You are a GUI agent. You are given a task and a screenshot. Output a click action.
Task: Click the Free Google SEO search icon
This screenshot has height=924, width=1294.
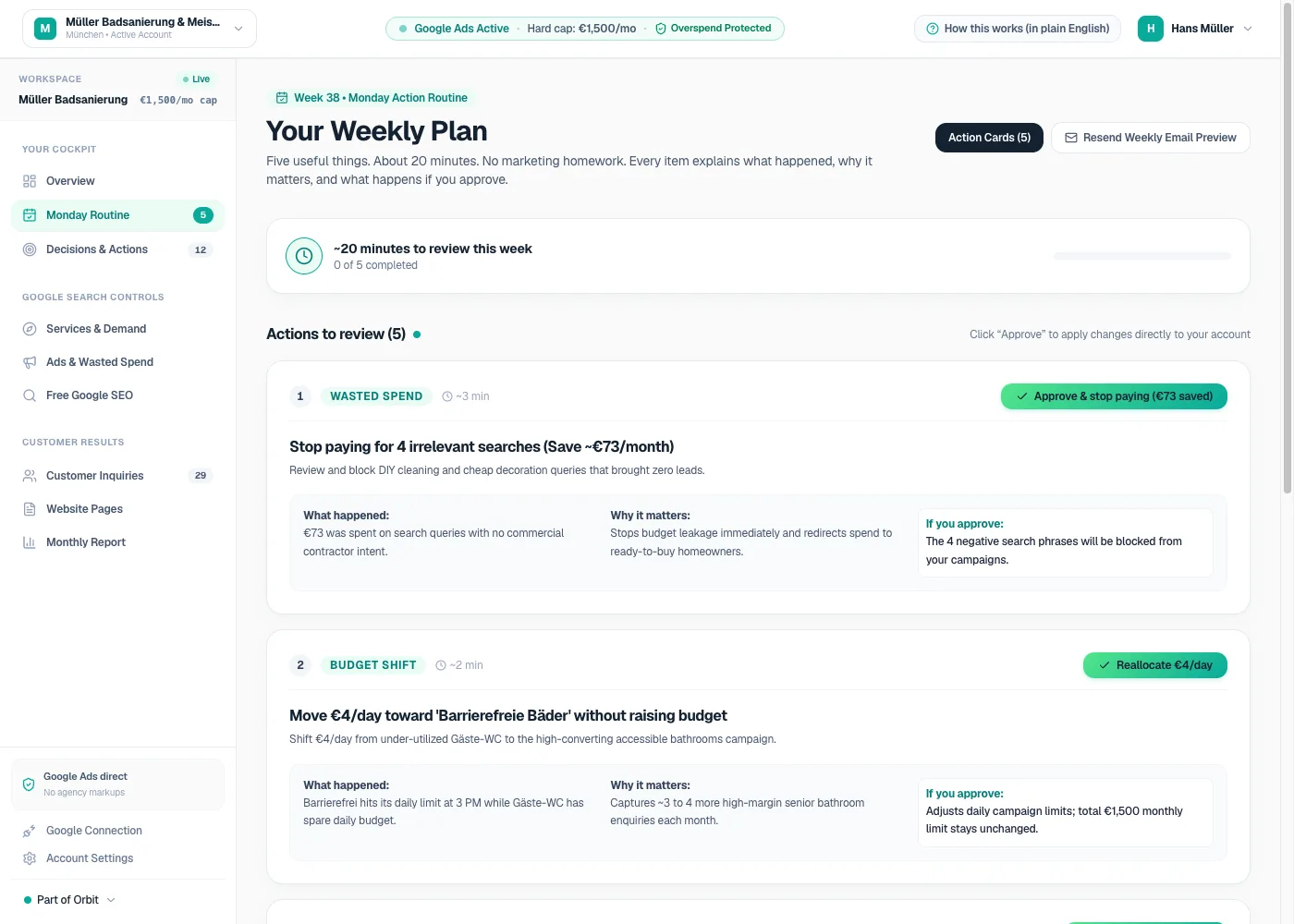pos(30,395)
